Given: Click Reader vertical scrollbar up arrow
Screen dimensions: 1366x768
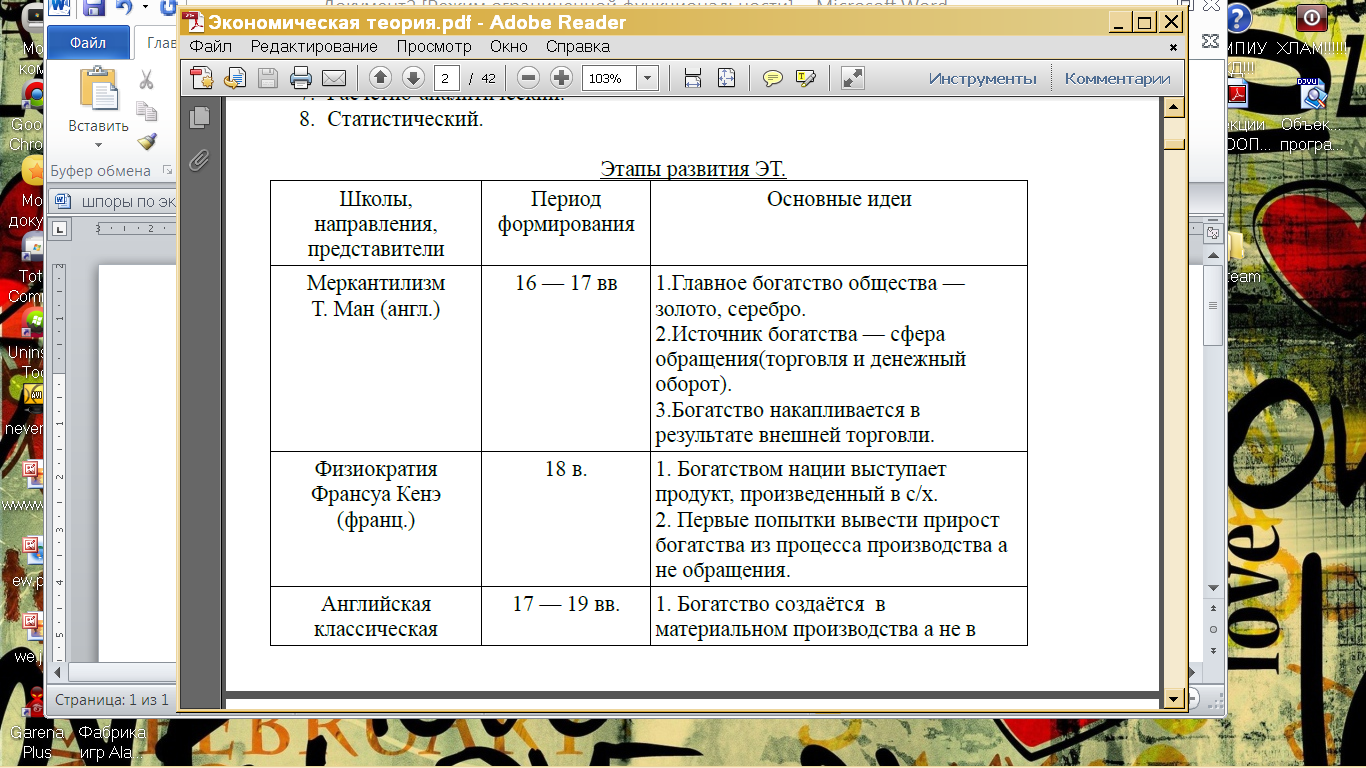Looking at the screenshot, I should (x=1174, y=107).
